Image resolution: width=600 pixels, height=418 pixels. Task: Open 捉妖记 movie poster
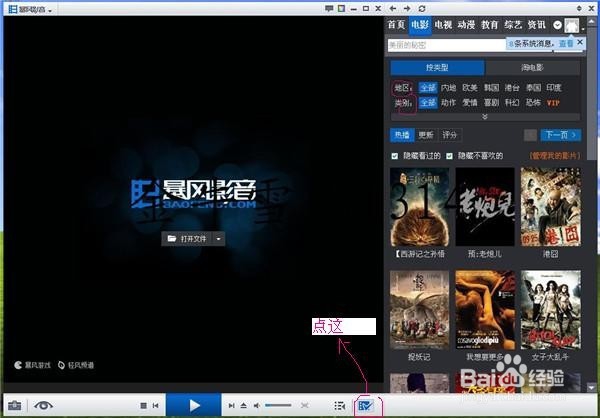tap(419, 310)
